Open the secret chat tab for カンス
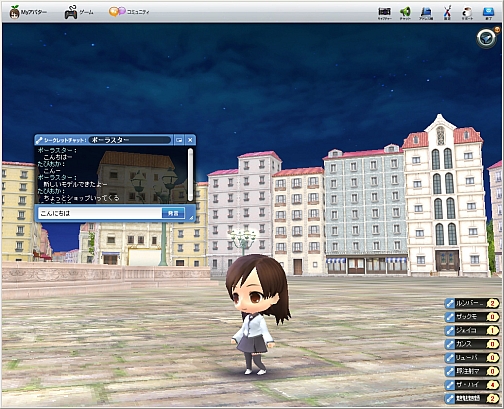Viewport: 504px width, 409px height. point(472,344)
